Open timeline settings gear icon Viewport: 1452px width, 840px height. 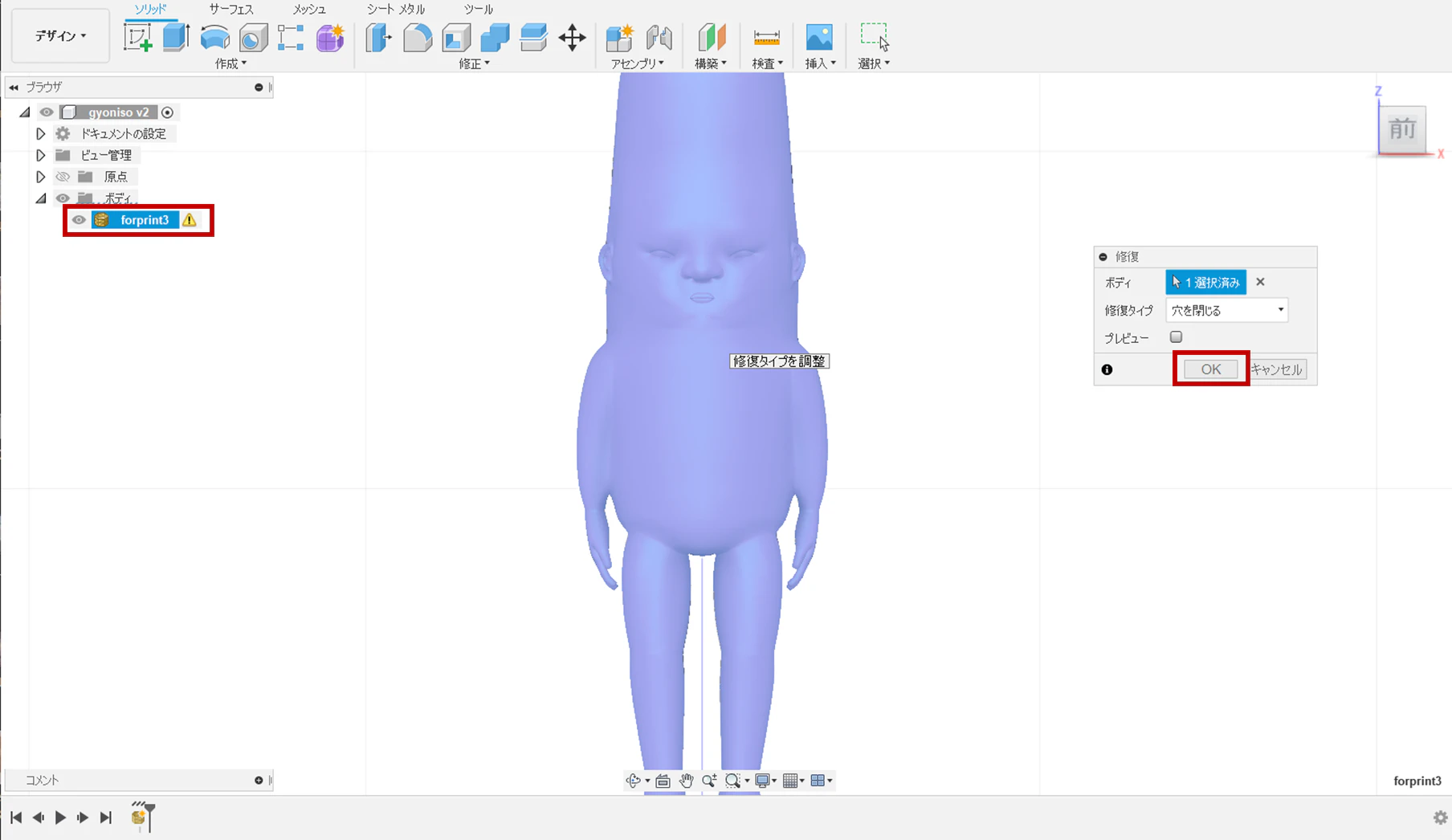point(1440,818)
